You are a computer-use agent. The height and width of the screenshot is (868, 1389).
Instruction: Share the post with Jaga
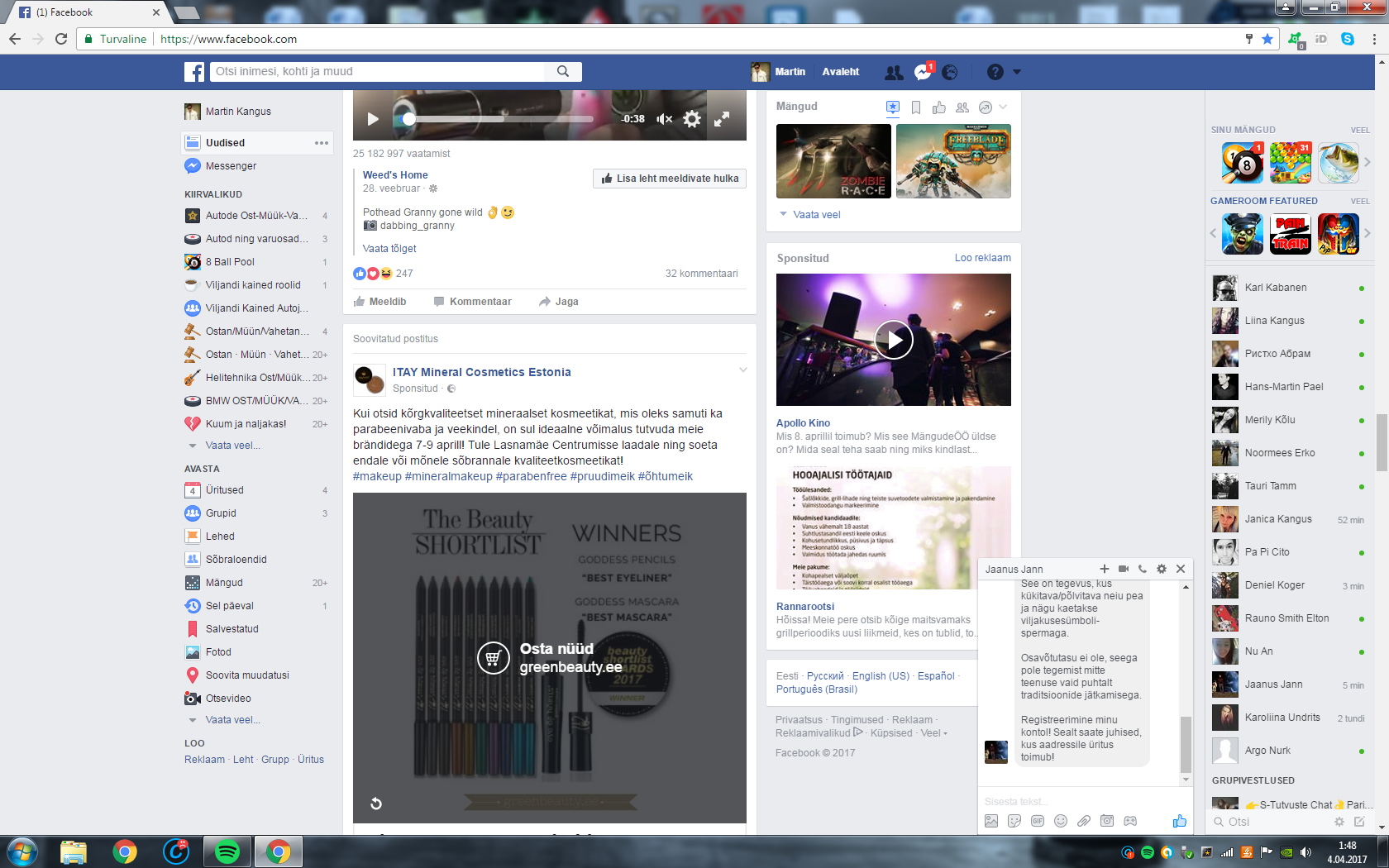[559, 302]
